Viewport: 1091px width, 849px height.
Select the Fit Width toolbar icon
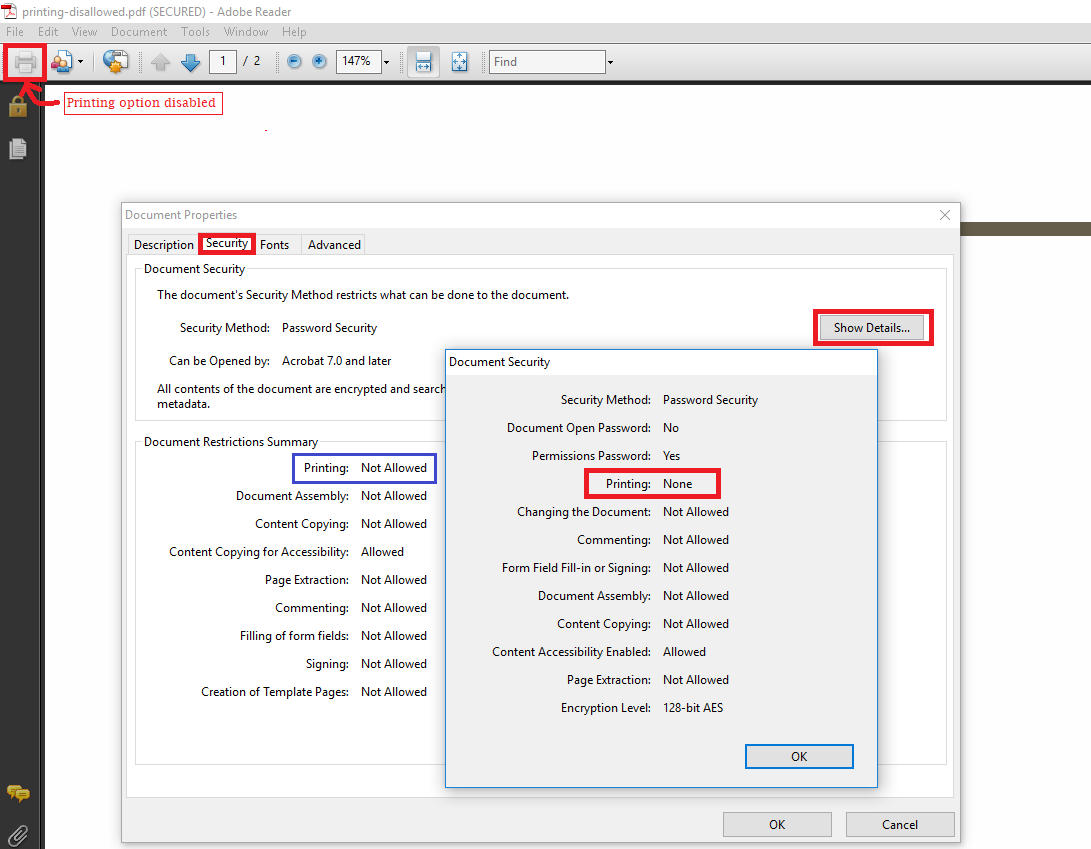(x=422, y=61)
